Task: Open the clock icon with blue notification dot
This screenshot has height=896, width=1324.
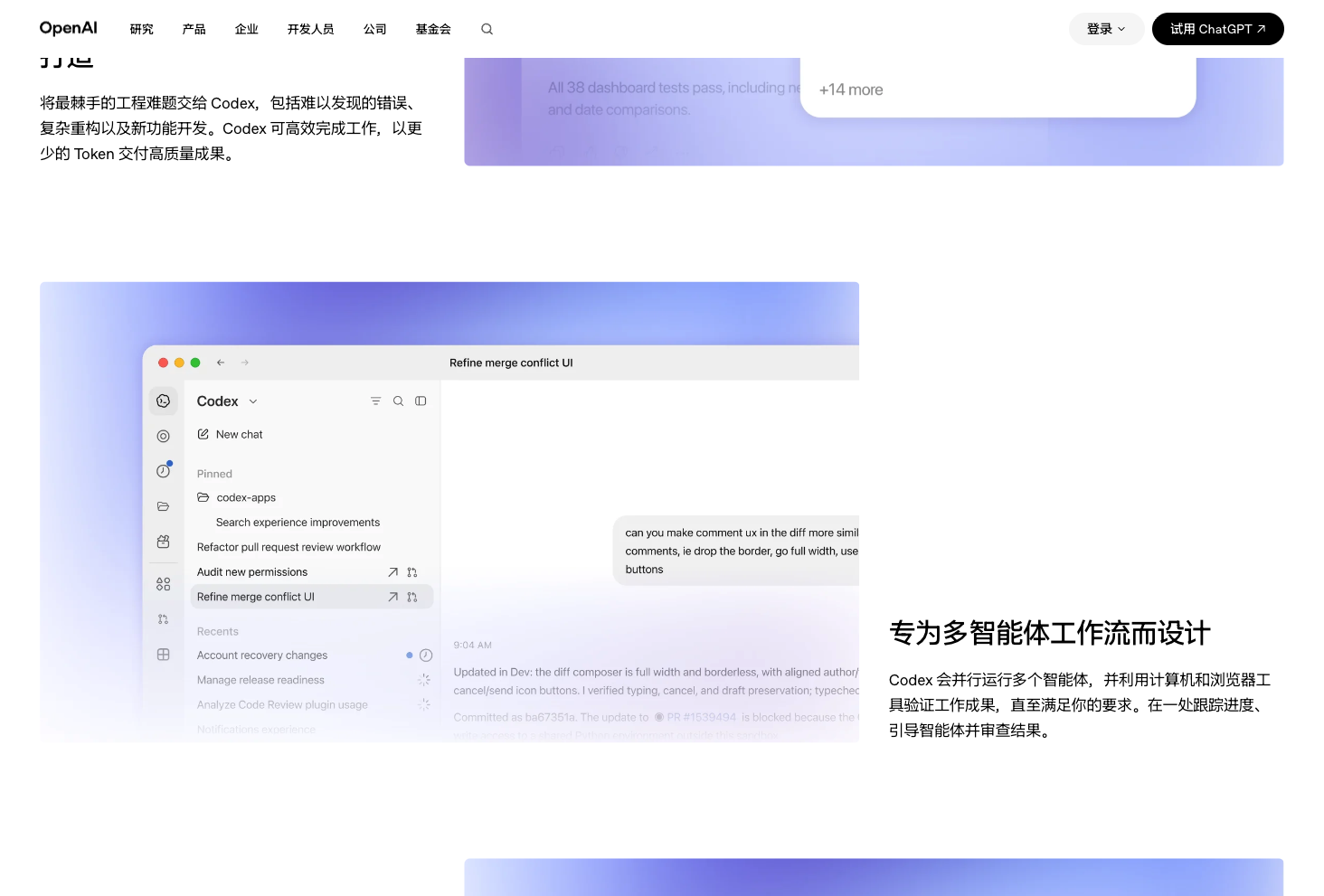Action: pyautogui.click(x=164, y=470)
